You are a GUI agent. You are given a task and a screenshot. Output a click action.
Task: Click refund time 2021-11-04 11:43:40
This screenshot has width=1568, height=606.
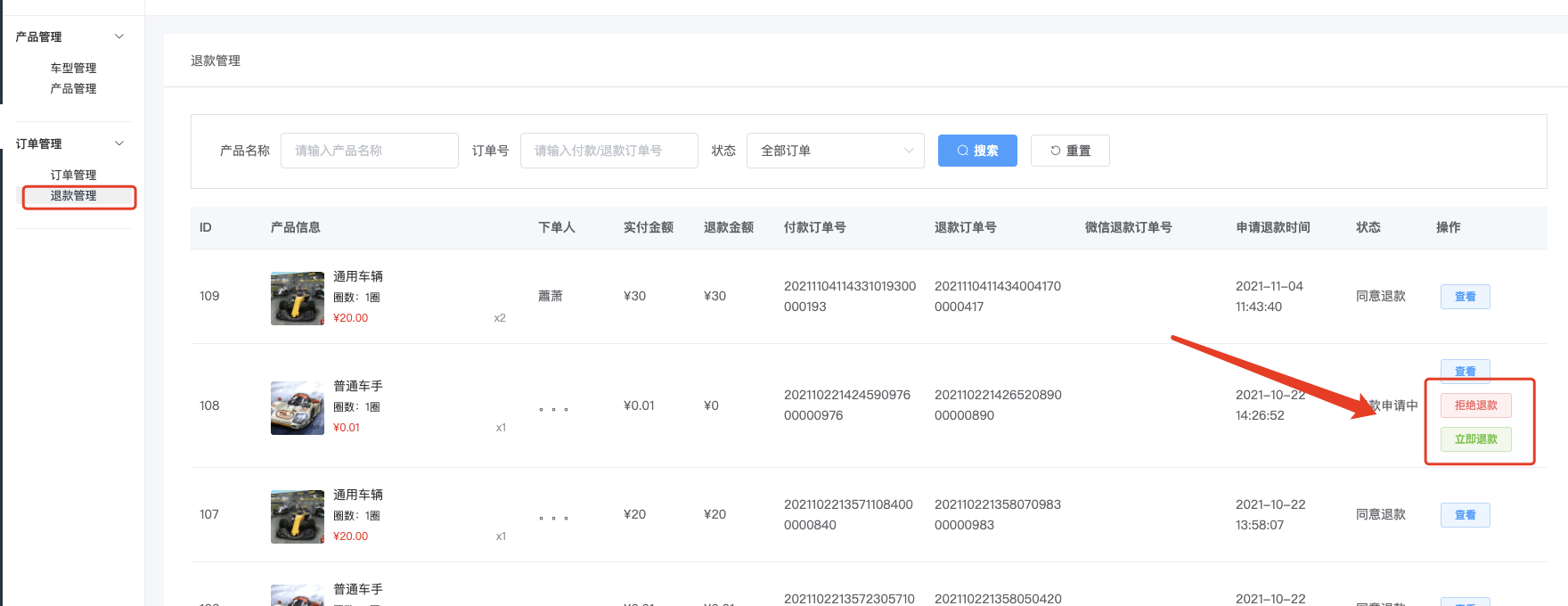(1270, 296)
